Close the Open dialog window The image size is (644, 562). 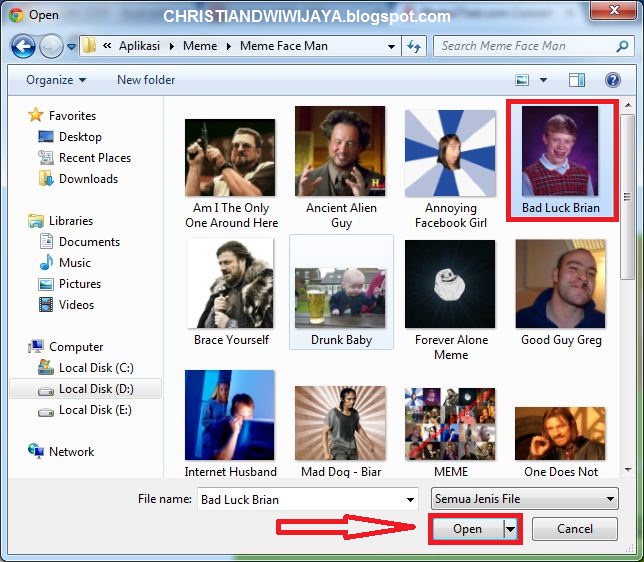pyautogui.click(x=614, y=10)
